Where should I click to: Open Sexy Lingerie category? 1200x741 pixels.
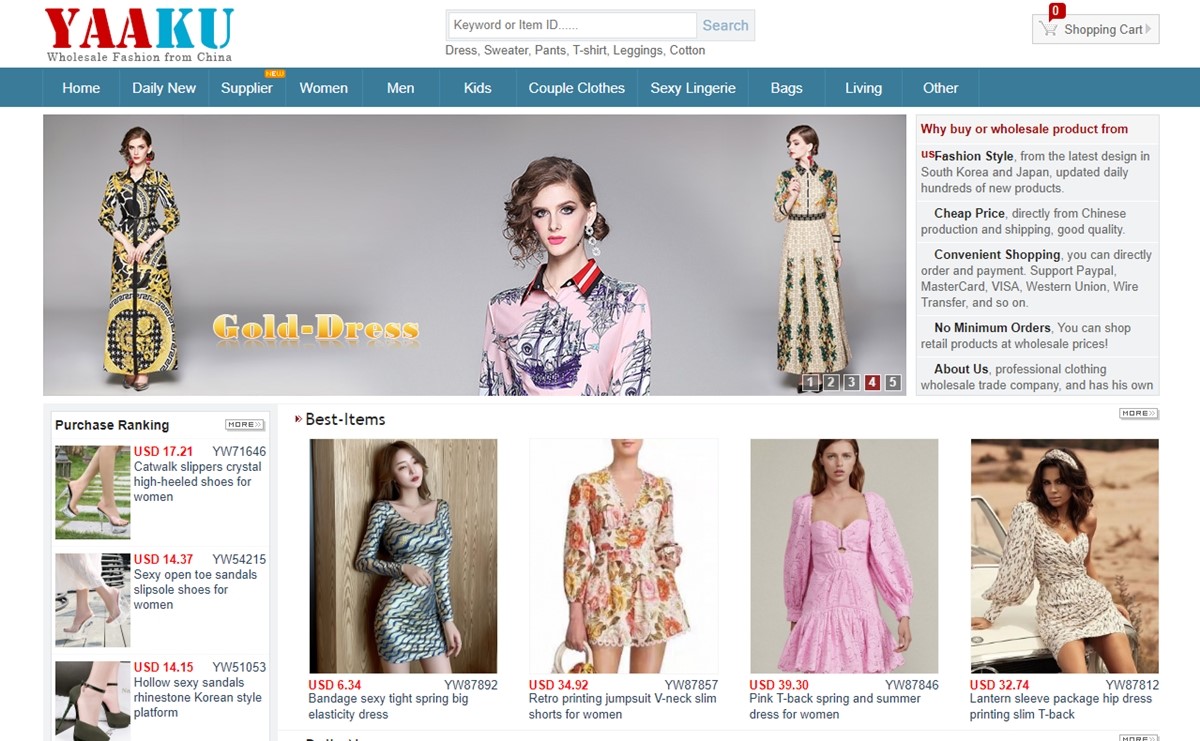click(x=692, y=88)
